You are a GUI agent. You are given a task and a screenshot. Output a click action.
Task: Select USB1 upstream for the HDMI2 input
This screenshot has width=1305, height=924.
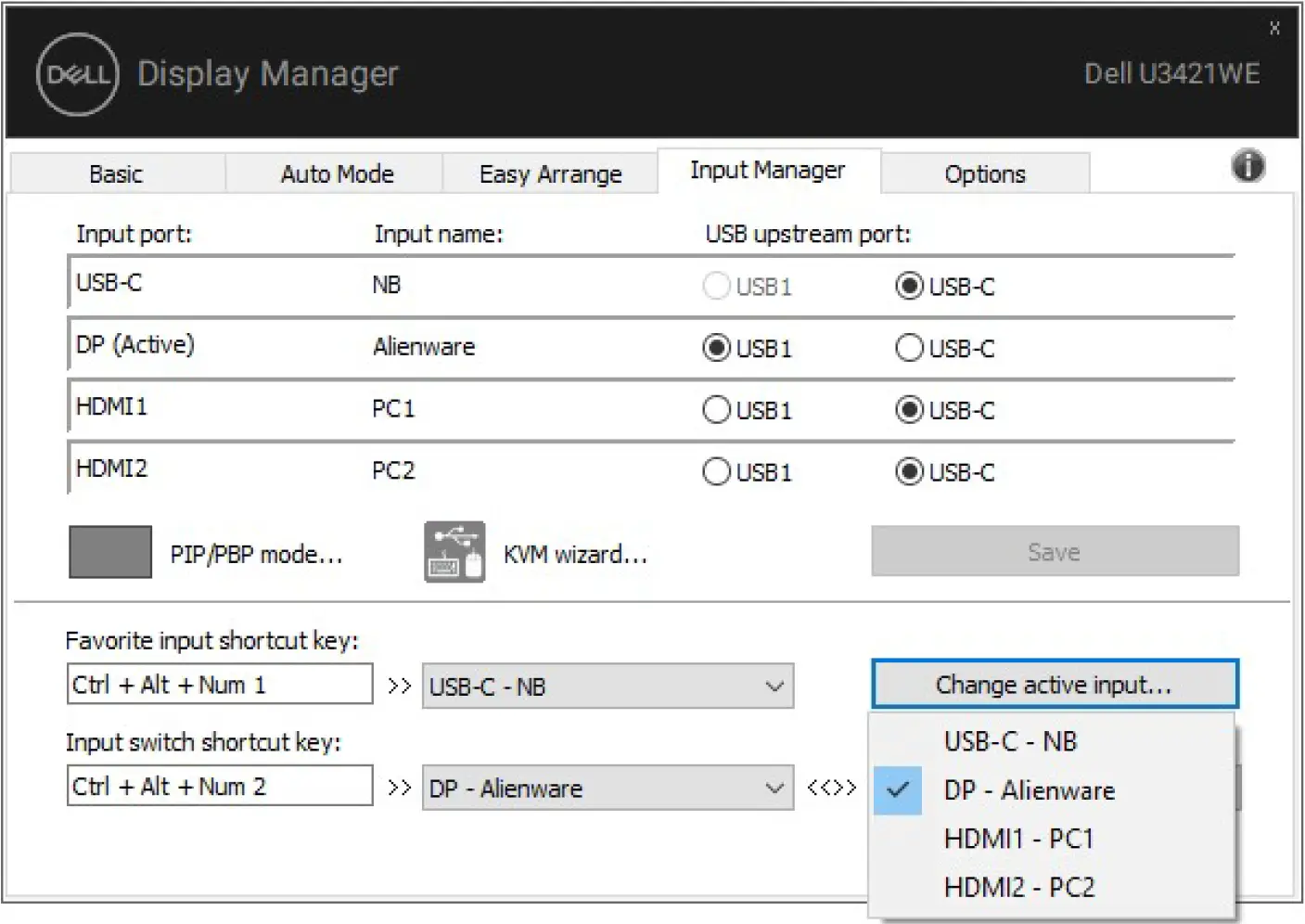716,471
